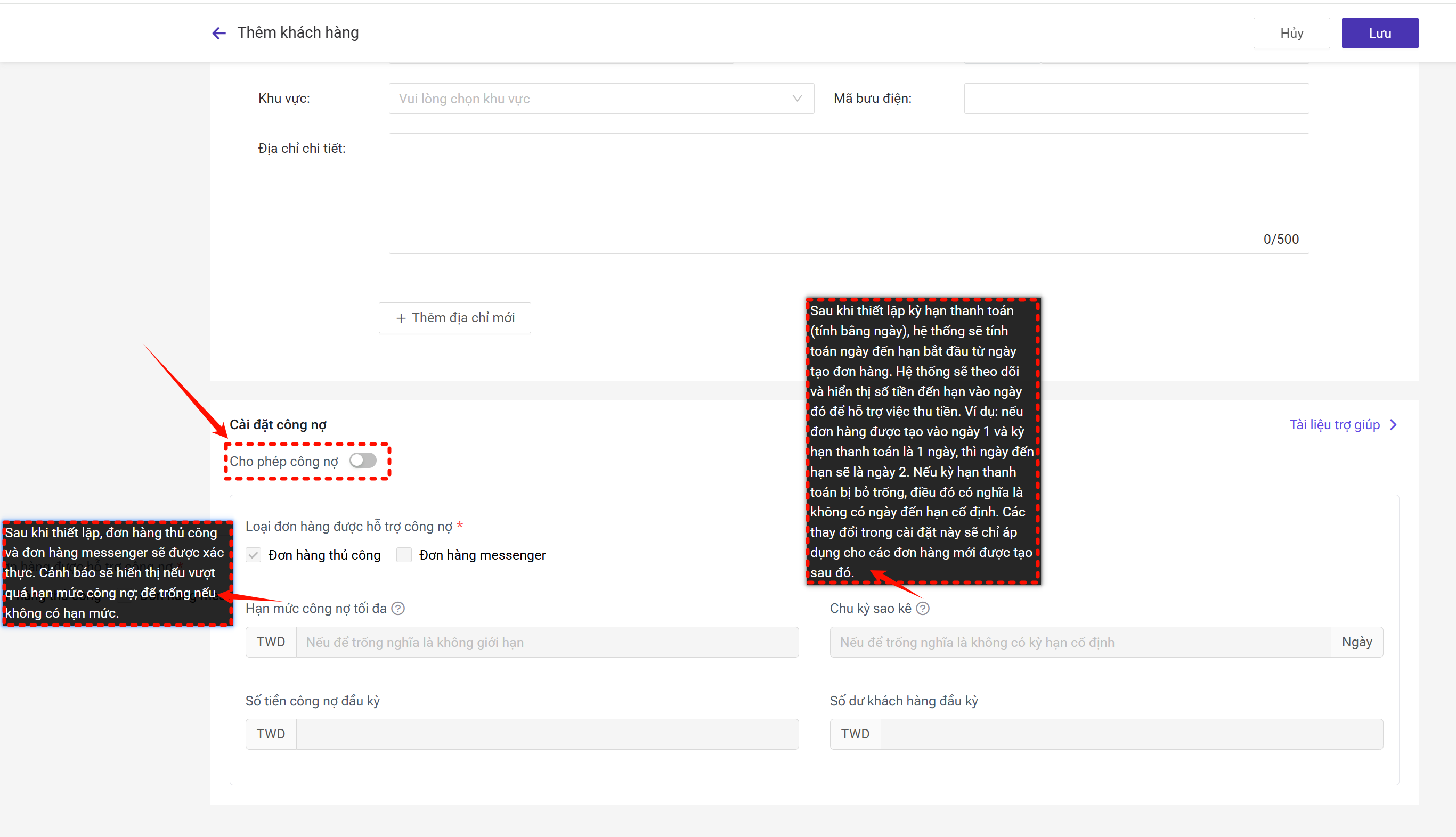This screenshot has width=1456, height=837.
Task: Click the Chu kỳ sao kê days input
Action: coord(1079,642)
